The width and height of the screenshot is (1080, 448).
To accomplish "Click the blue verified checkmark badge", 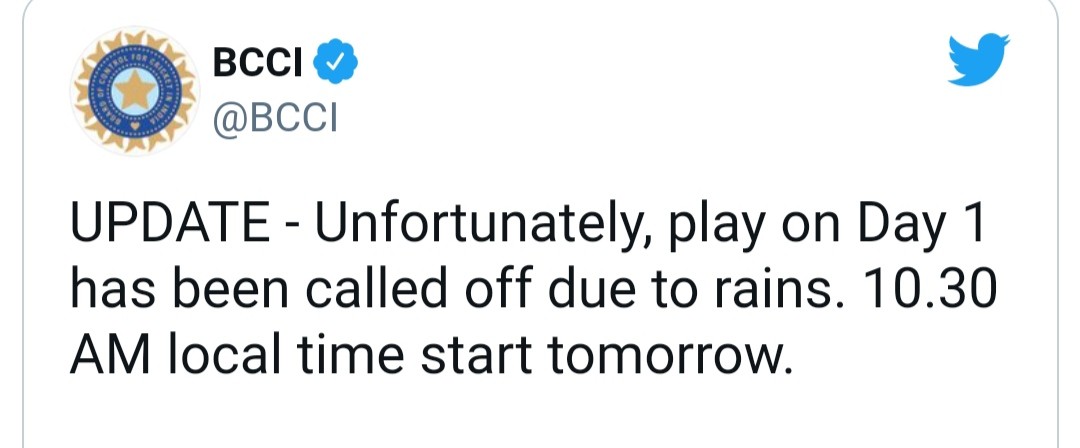I will point(335,62).
